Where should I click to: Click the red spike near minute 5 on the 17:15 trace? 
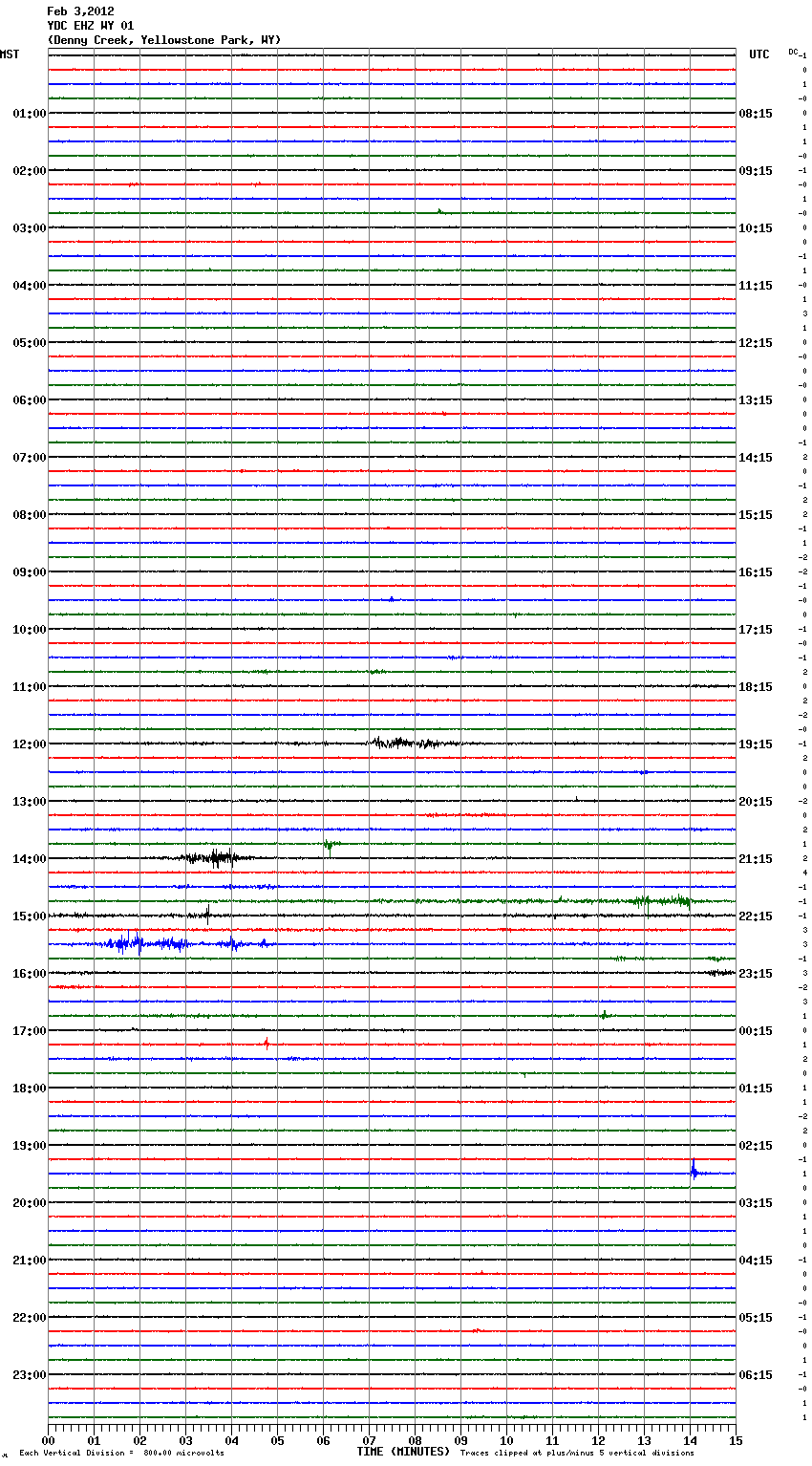click(x=267, y=1044)
